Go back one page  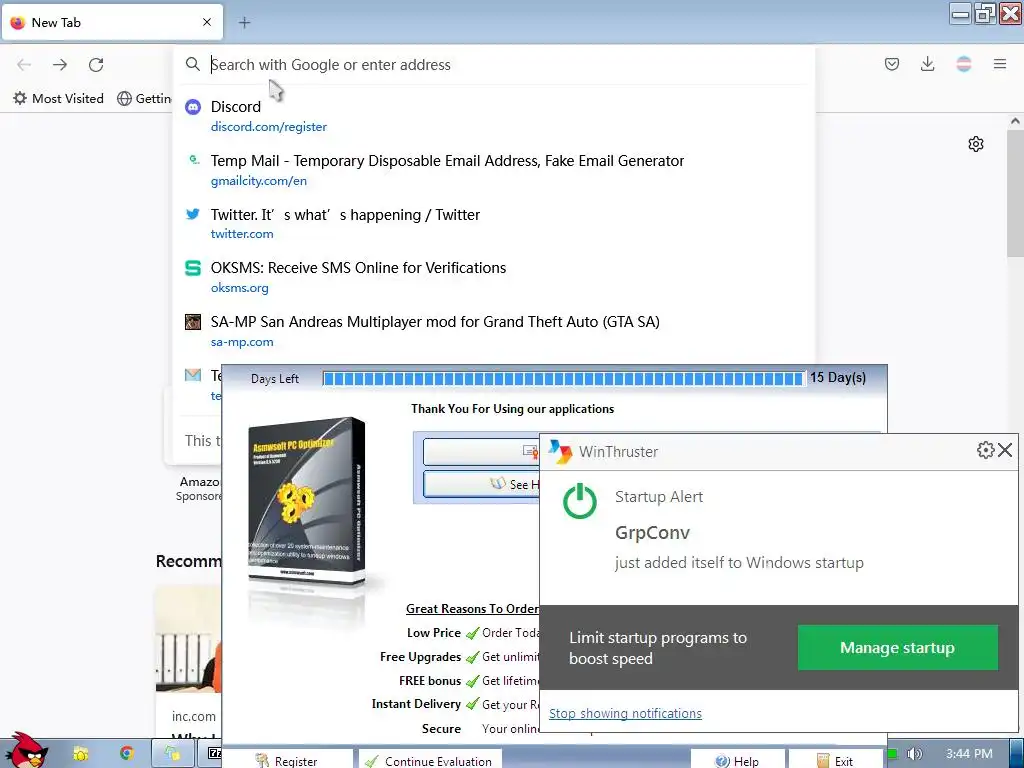pos(24,64)
